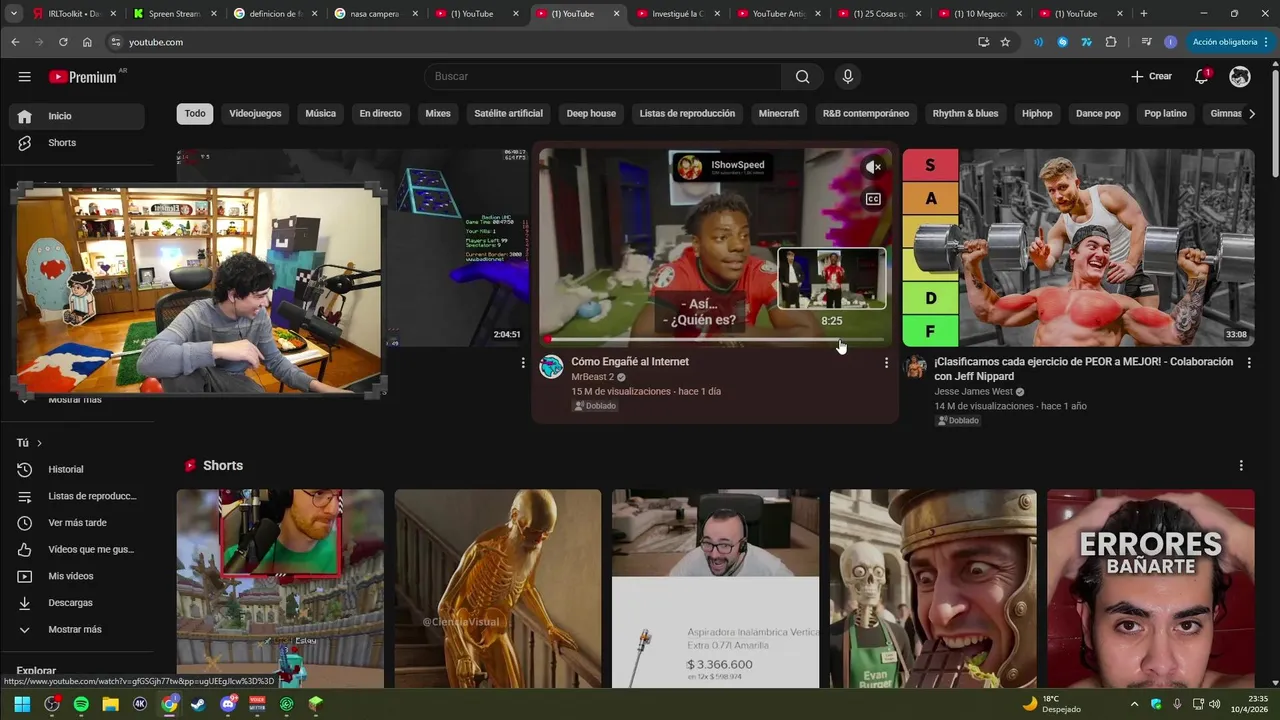The image size is (1280, 720).
Task: Open the media controls icon in Chrome
Action: point(1146,42)
